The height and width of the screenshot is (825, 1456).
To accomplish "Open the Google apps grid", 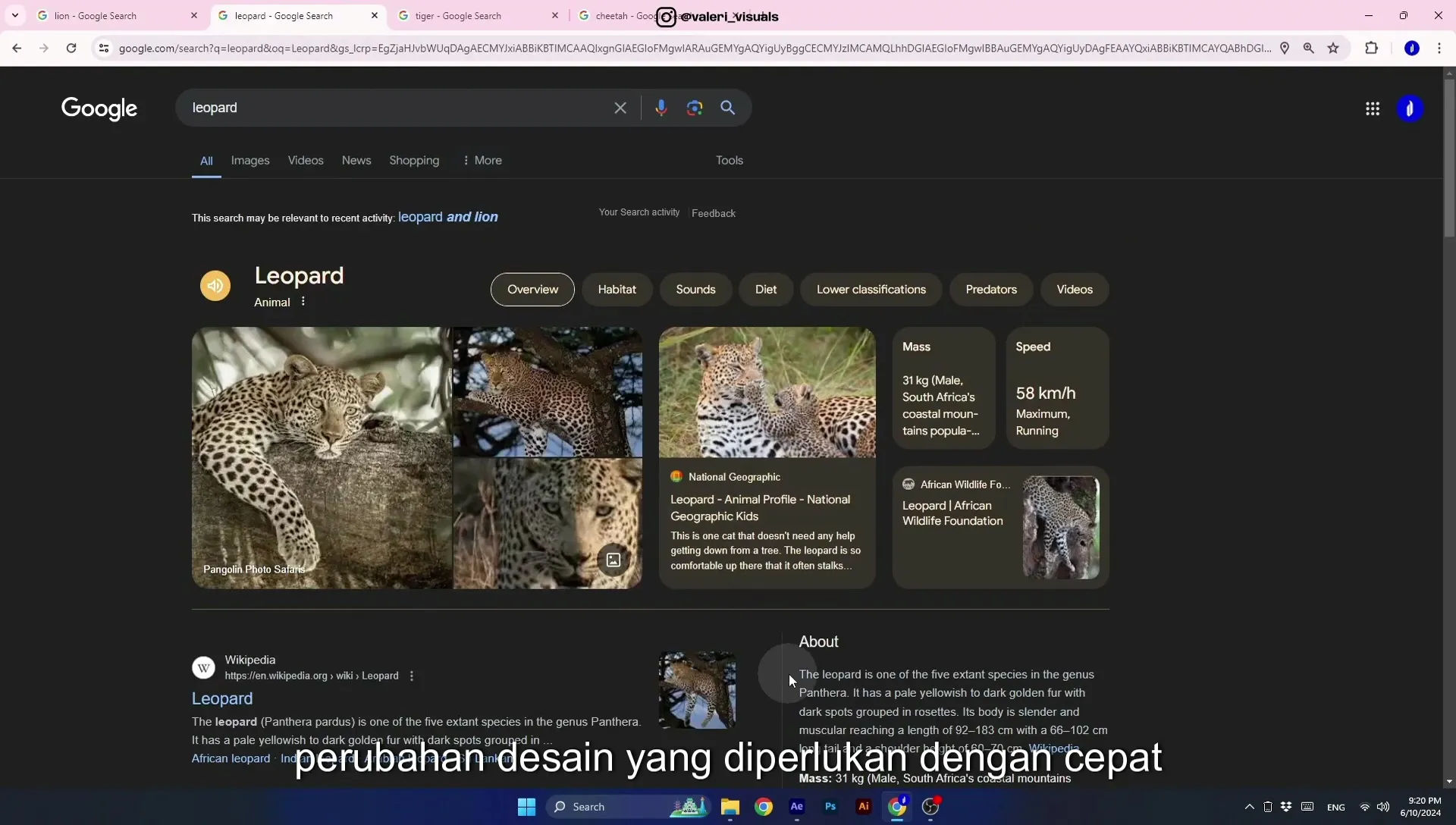I will pyautogui.click(x=1373, y=108).
